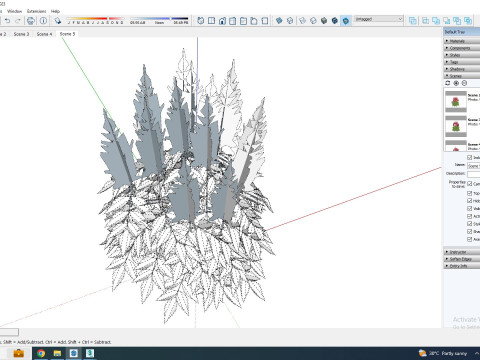Toggle the Hidden Objects property checkbox

pyautogui.click(x=470, y=201)
